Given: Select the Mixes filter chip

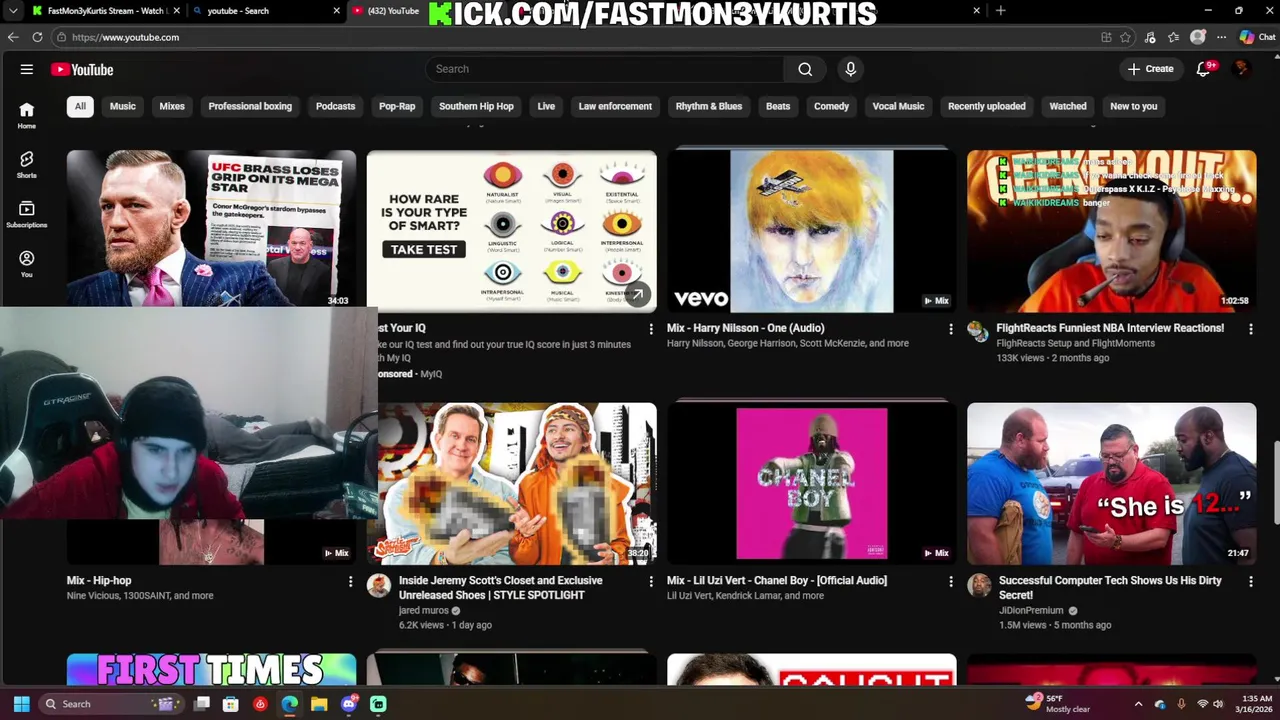Looking at the screenshot, I should click(172, 106).
